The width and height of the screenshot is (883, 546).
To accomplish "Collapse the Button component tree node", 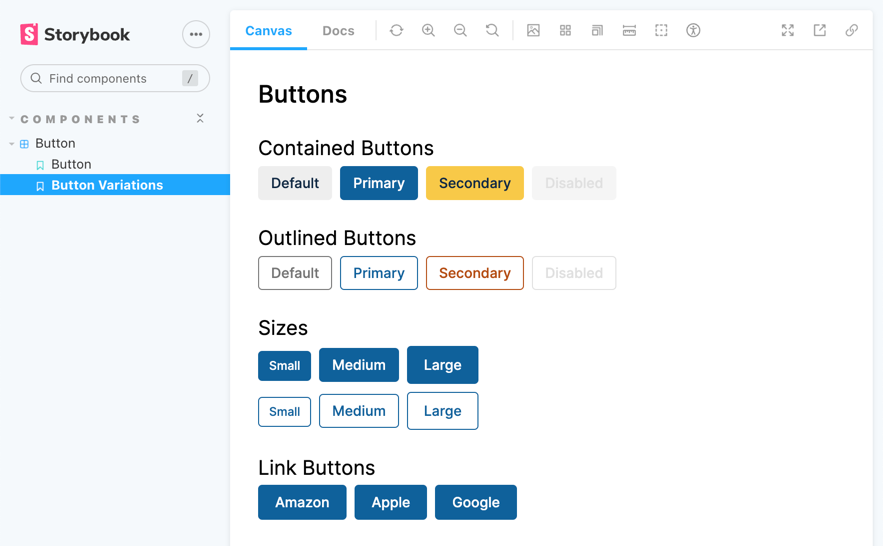I will coord(12,144).
